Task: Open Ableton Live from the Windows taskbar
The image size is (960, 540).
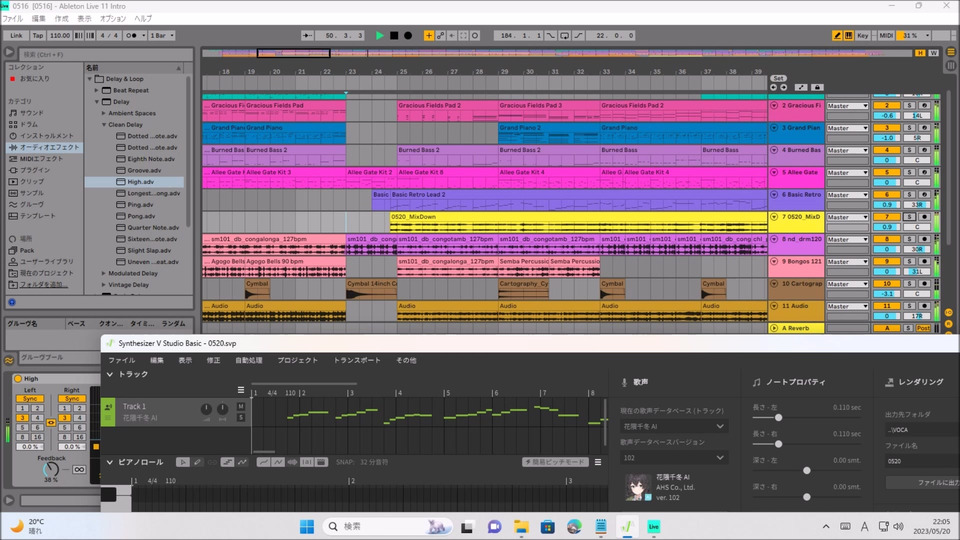Action: 653,526
